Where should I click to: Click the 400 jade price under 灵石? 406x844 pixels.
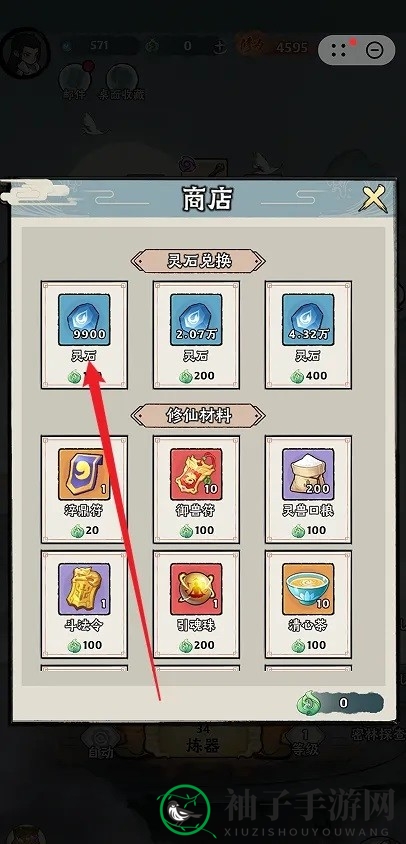(x=309, y=376)
